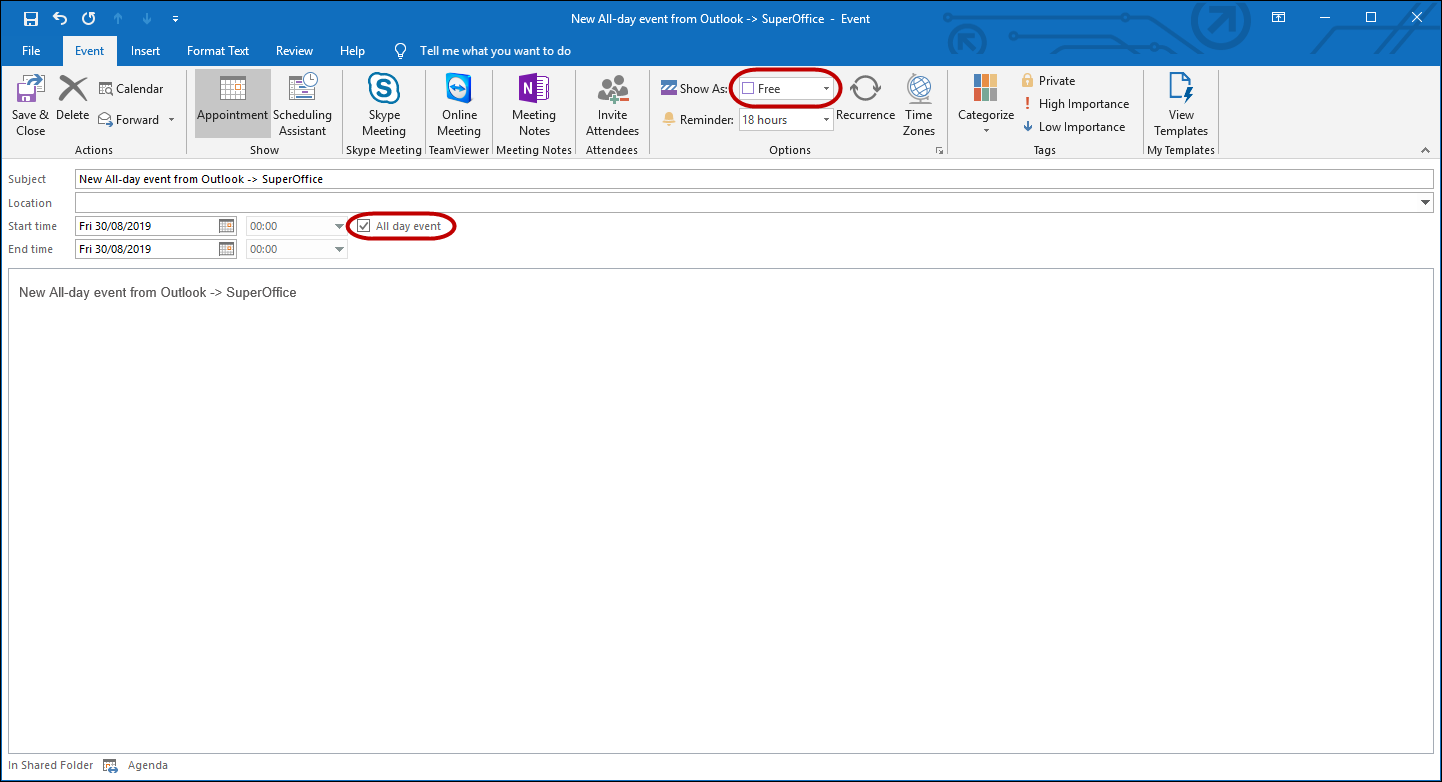Go to previous item arrow

(x=118, y=18)
